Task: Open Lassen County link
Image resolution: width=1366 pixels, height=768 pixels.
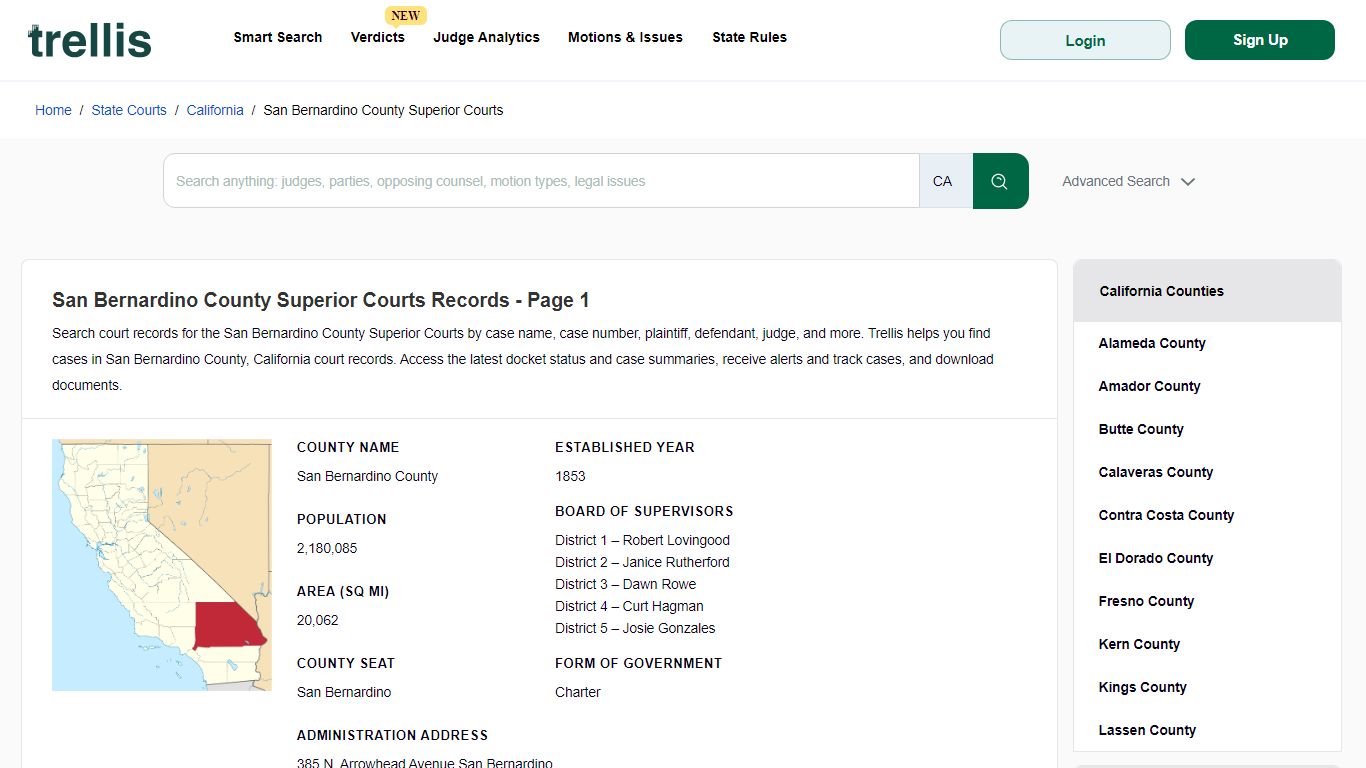Action: 1147,730
